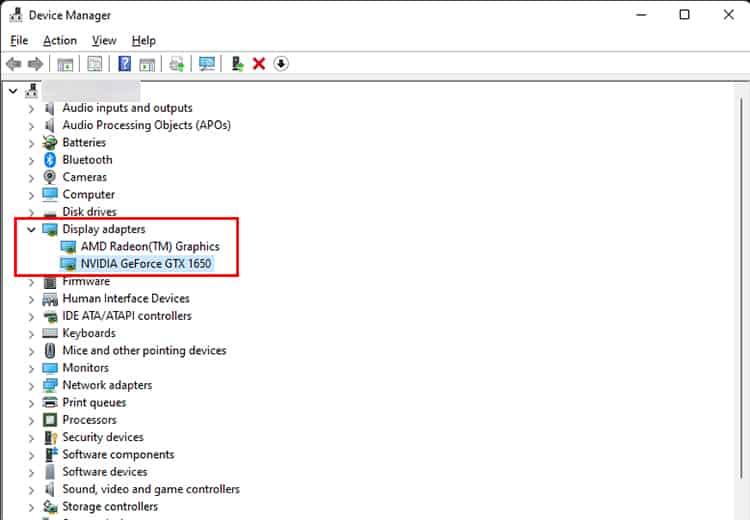Click the Cameras category icon

tap(49, 177)
